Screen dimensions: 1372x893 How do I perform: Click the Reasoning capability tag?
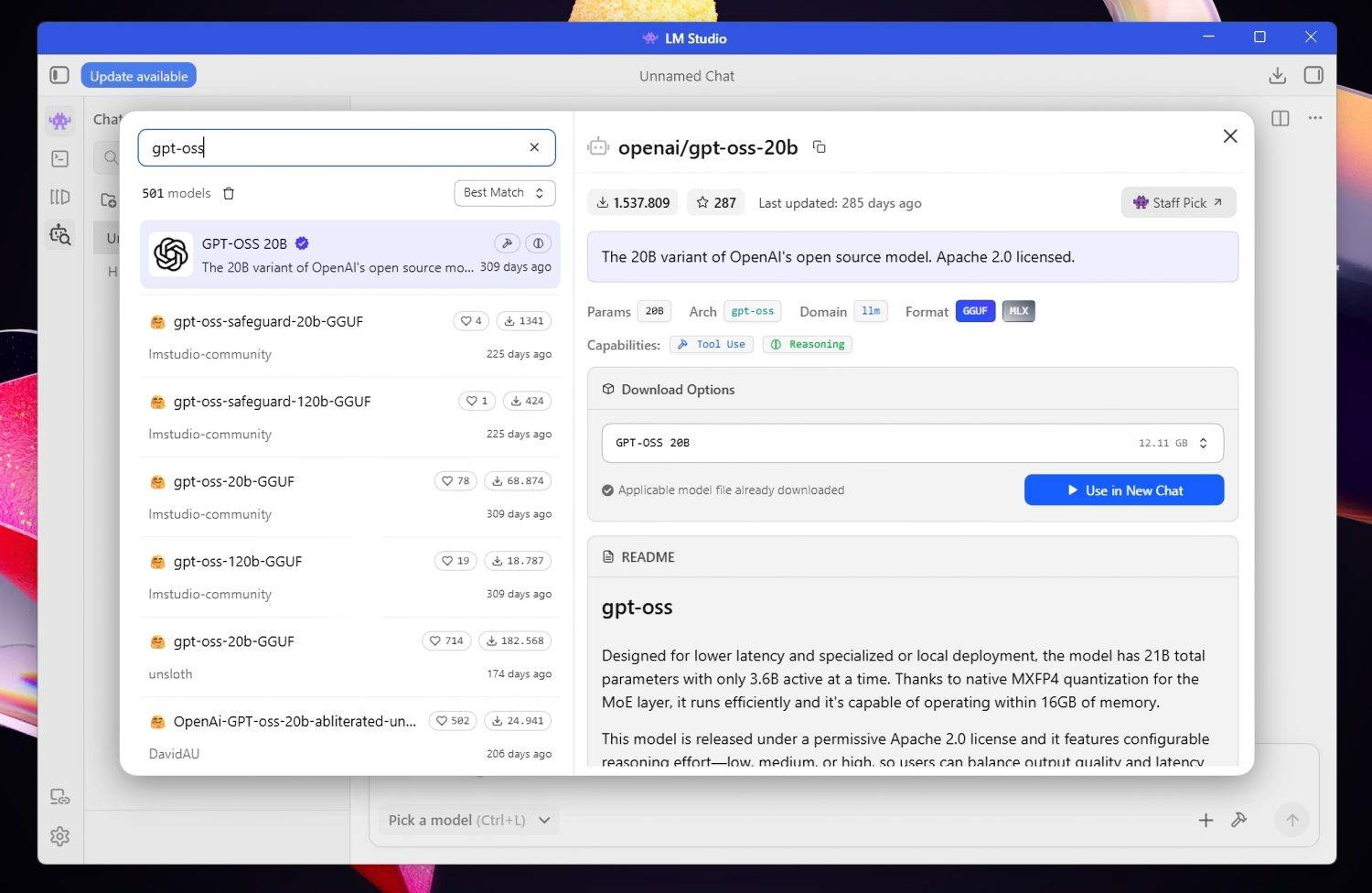tap(807, 344)
